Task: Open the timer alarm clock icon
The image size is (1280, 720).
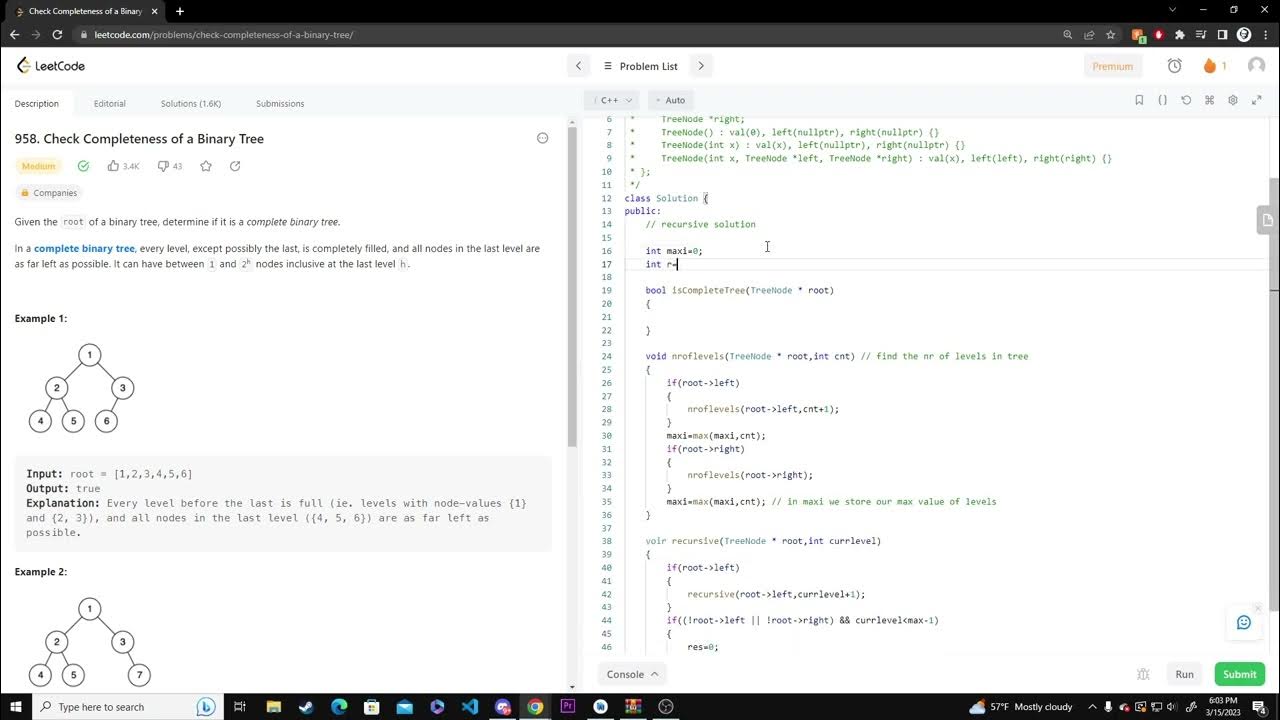Action: coord(1175,66)
